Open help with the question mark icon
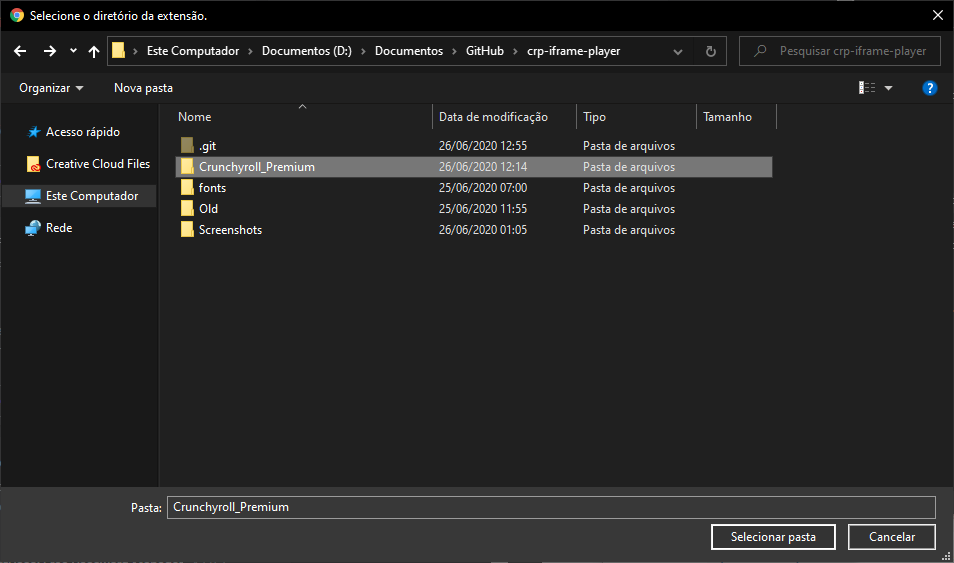Image resolution: width=954 pixels, height=563 pixels. click(x=930, y=88)
